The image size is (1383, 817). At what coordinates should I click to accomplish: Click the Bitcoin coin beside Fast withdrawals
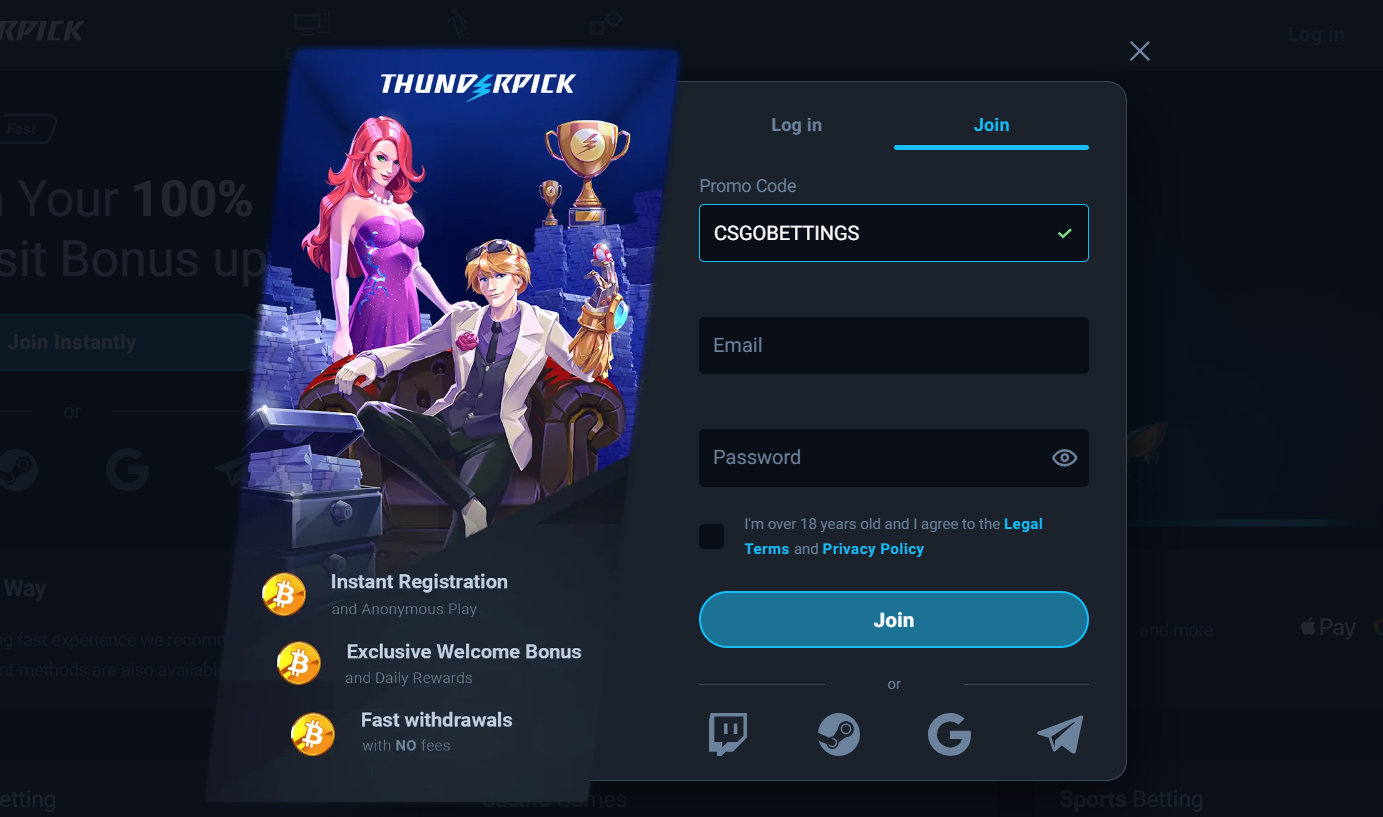313,734
